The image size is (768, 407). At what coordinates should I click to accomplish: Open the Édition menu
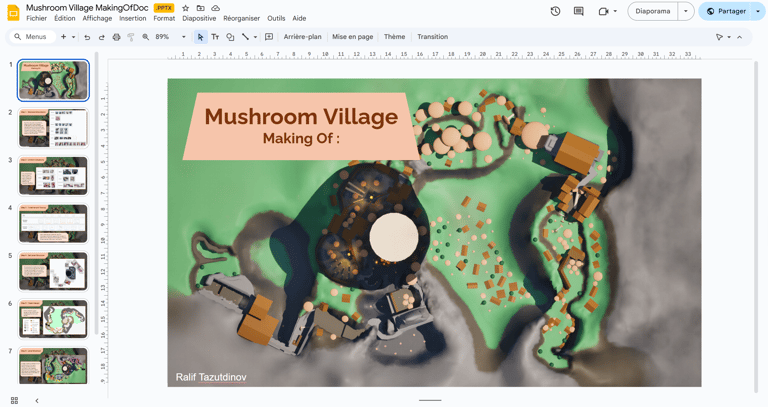[65, 18]
